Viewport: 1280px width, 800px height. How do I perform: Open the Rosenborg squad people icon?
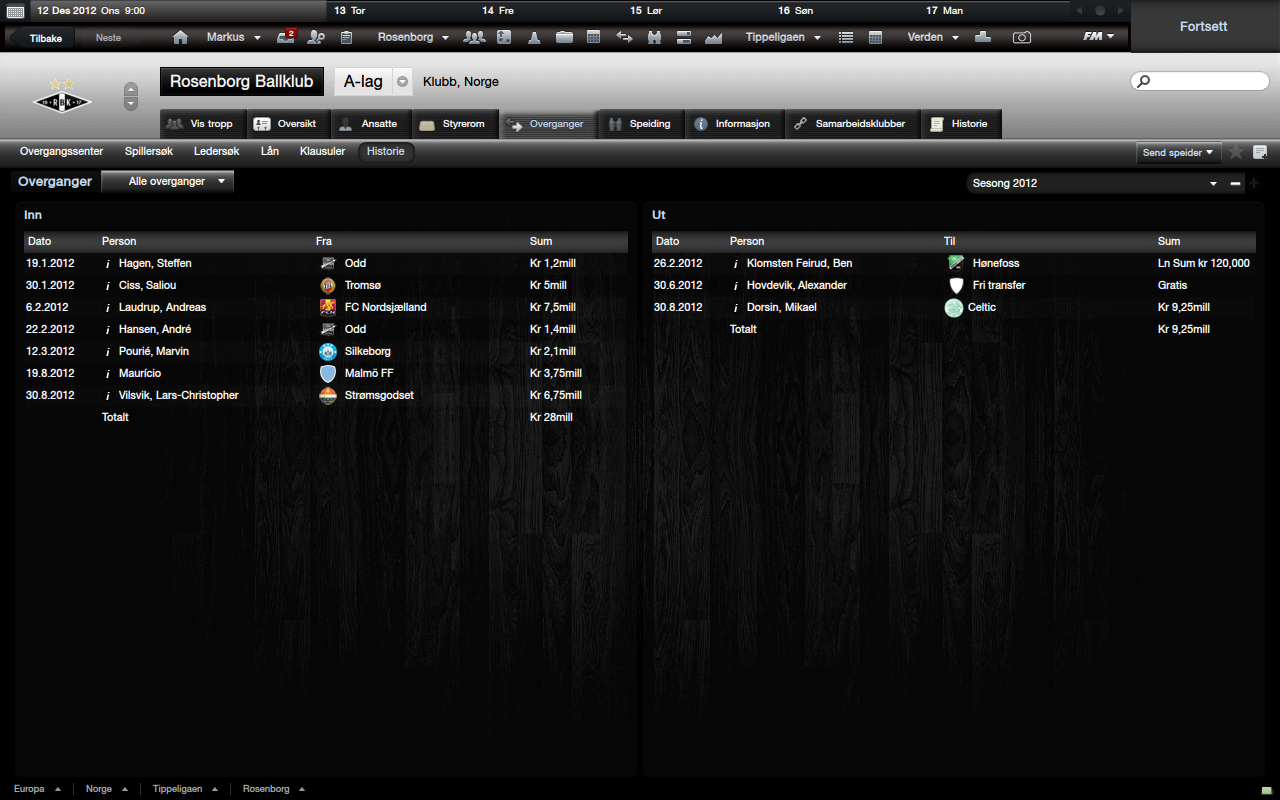click(474, 37)
